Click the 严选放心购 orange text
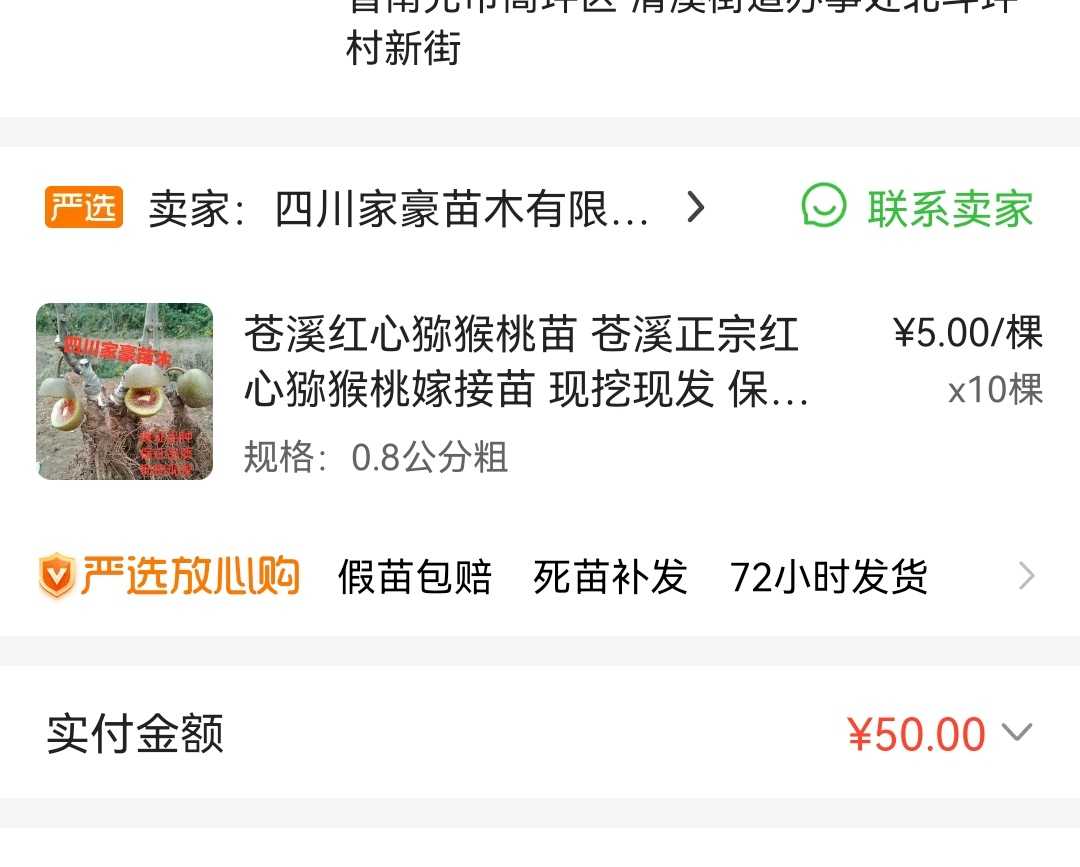Screen dimensions: 1080x867 pos(191,576)
